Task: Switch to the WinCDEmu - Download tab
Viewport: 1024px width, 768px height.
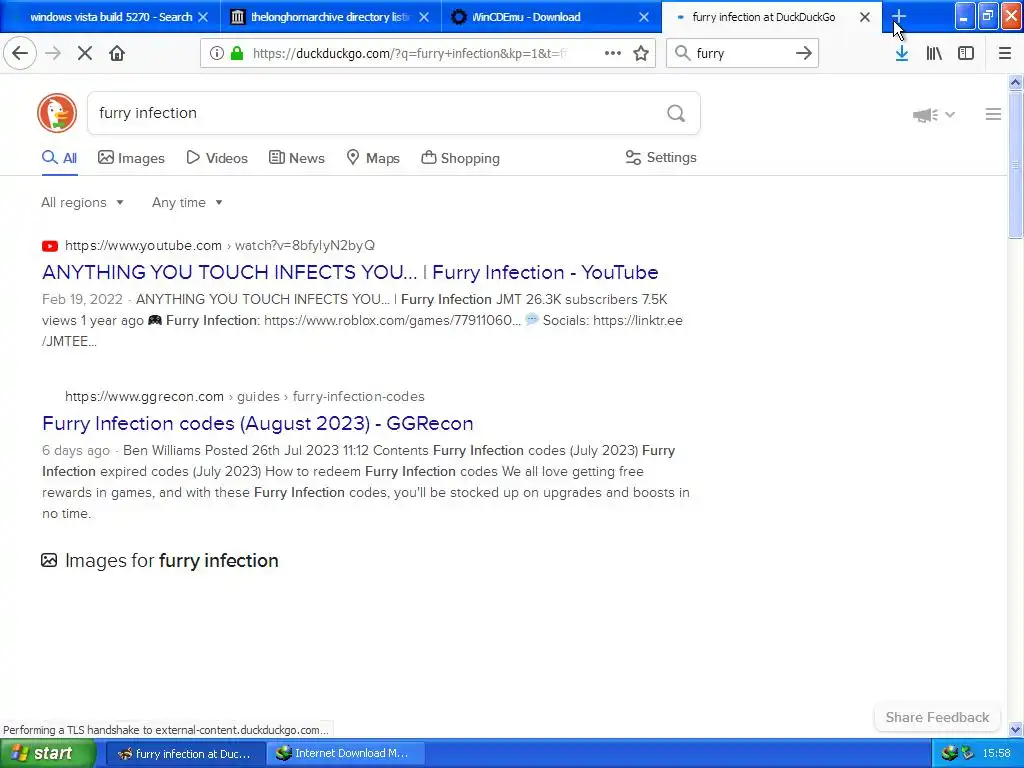Action: (x=551, y=17)
